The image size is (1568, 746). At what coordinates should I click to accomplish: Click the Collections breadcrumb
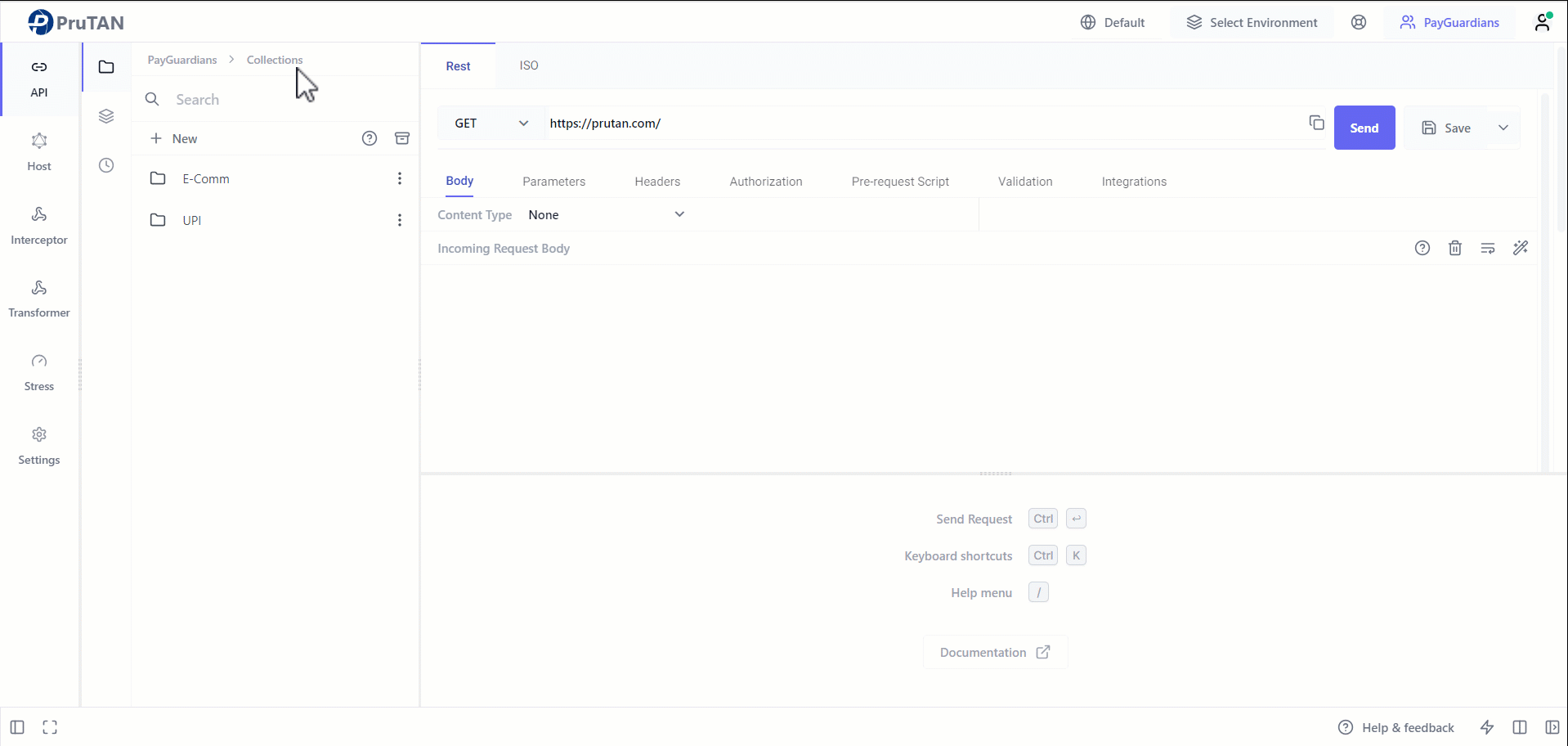[275, 60]
